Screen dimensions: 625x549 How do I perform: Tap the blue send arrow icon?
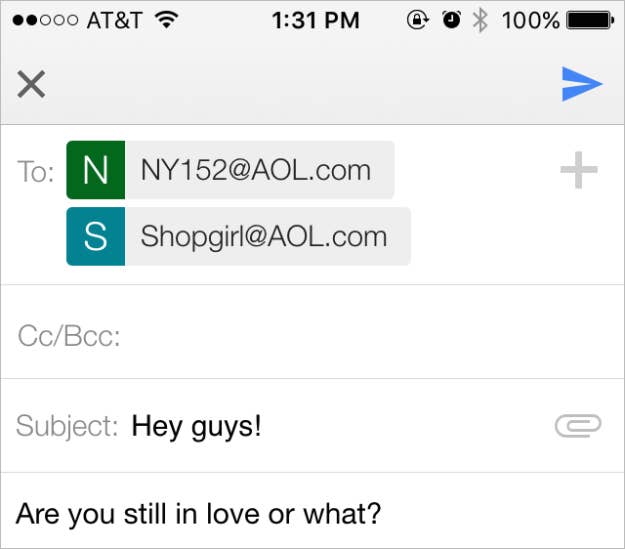582,84
